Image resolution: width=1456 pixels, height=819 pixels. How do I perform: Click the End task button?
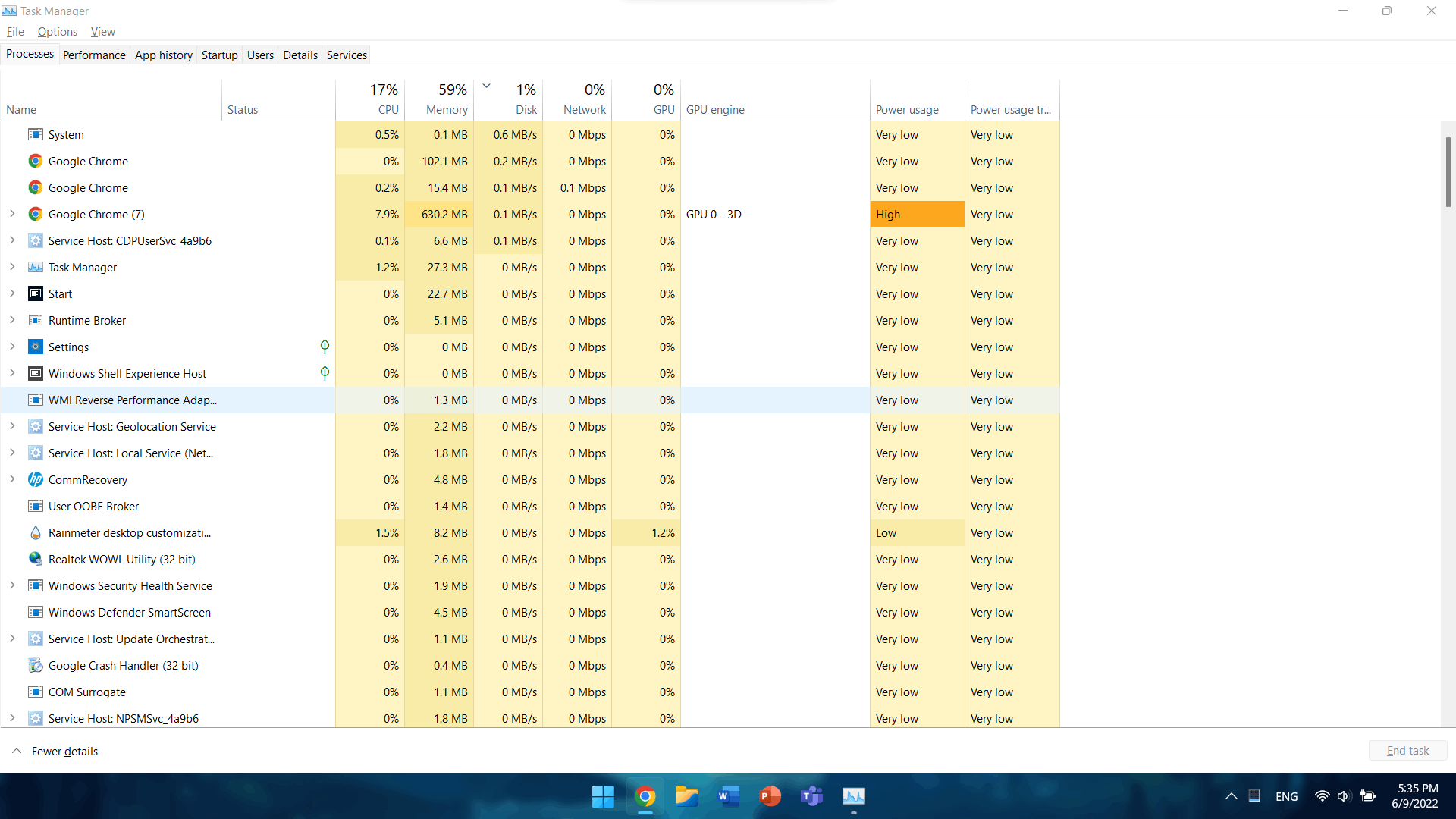pos(1407,751)
